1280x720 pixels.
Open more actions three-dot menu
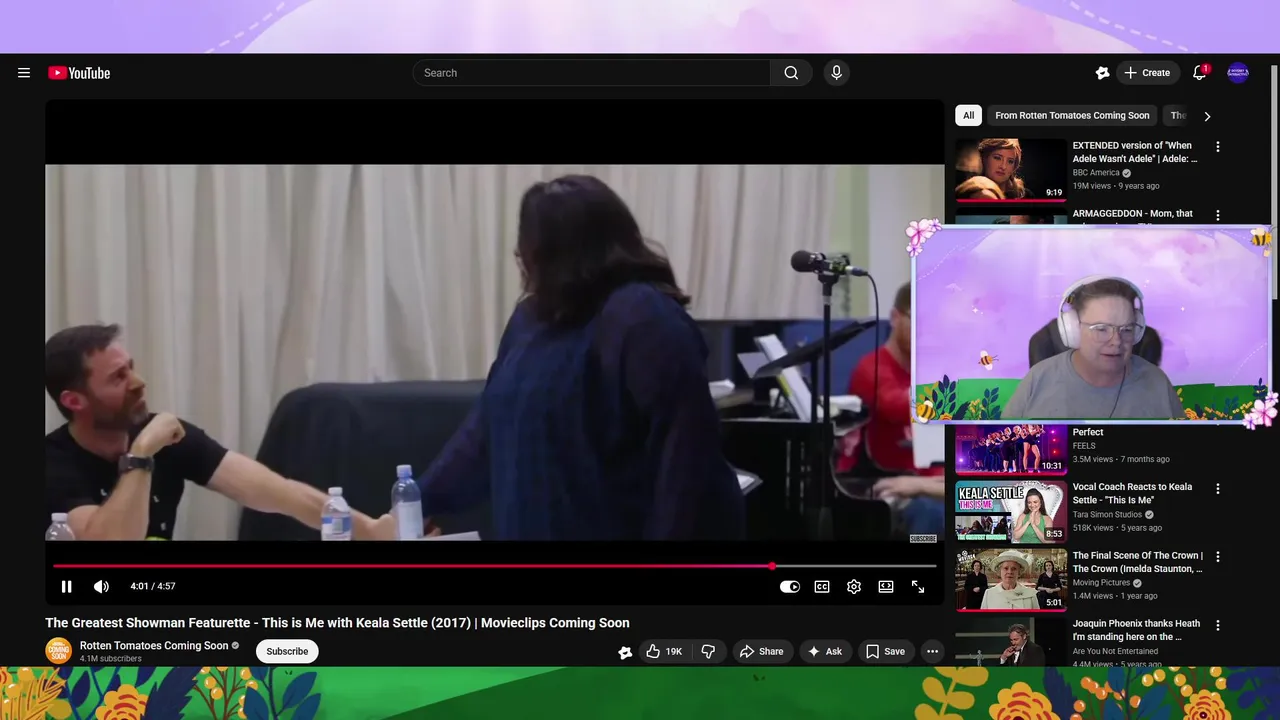tap(932, 651)
